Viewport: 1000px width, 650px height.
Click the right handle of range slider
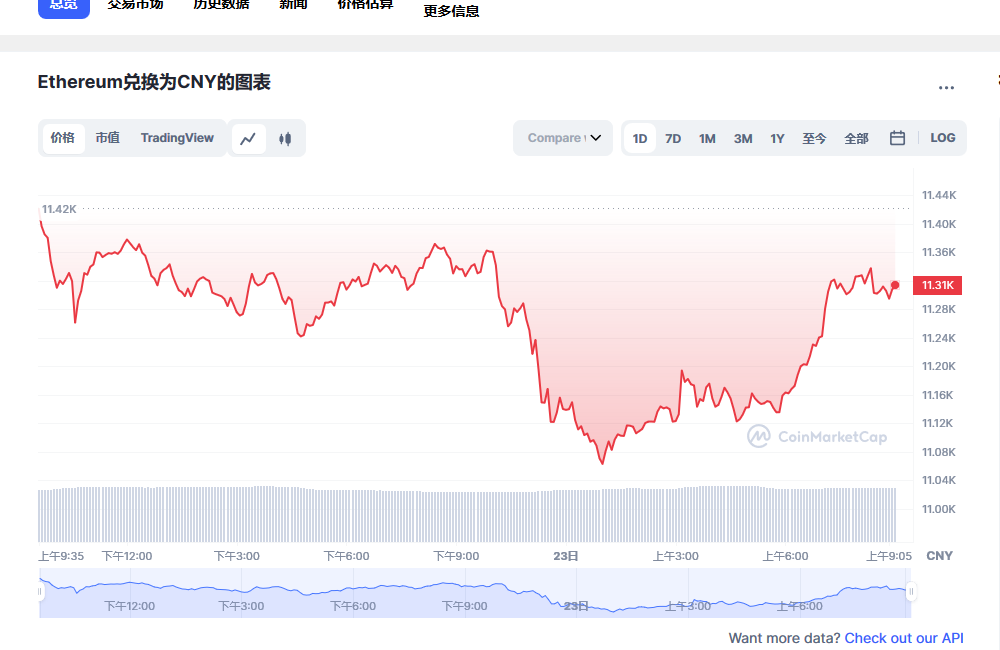[x=911, y=592]
